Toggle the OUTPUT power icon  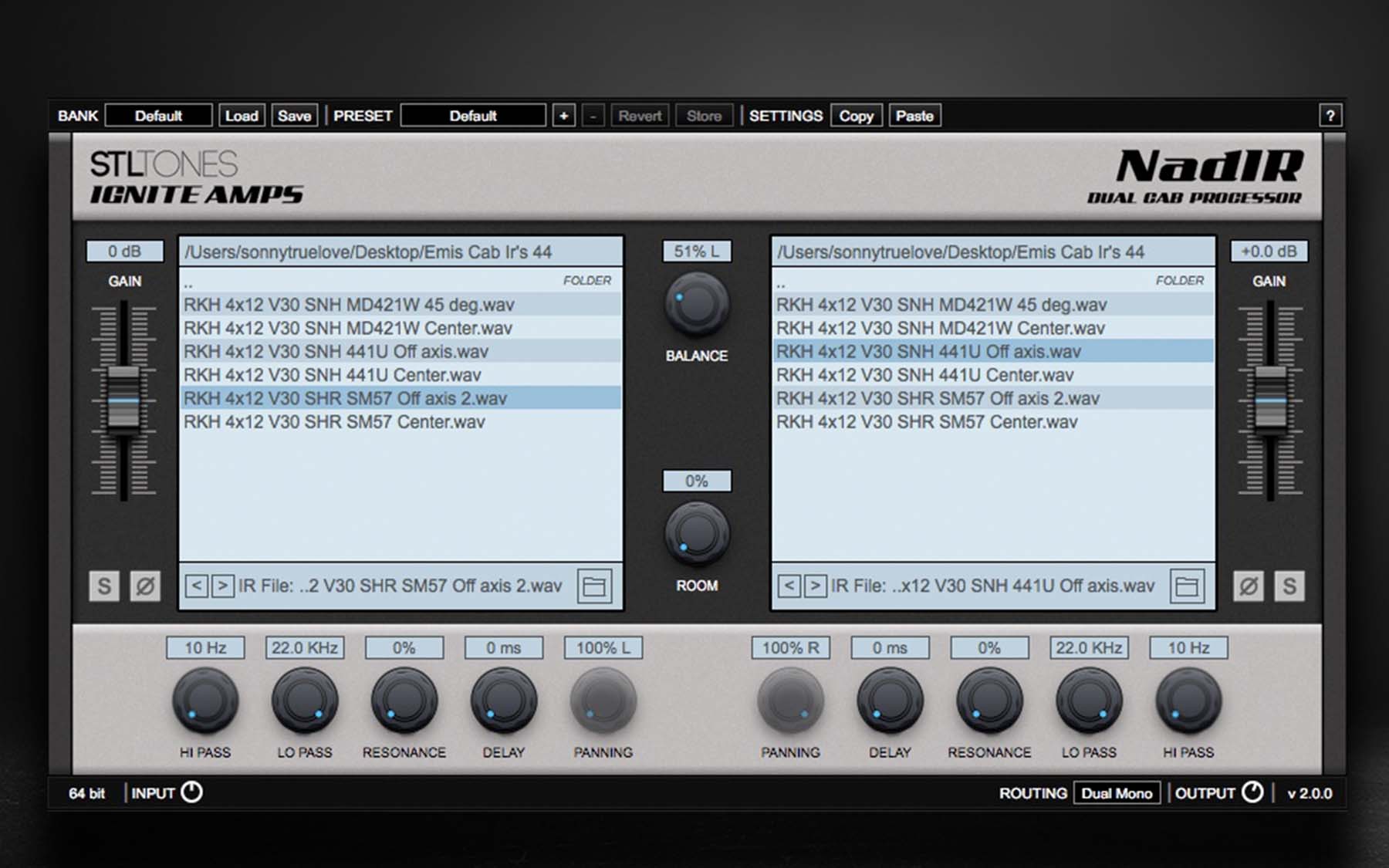[1252, 792]
